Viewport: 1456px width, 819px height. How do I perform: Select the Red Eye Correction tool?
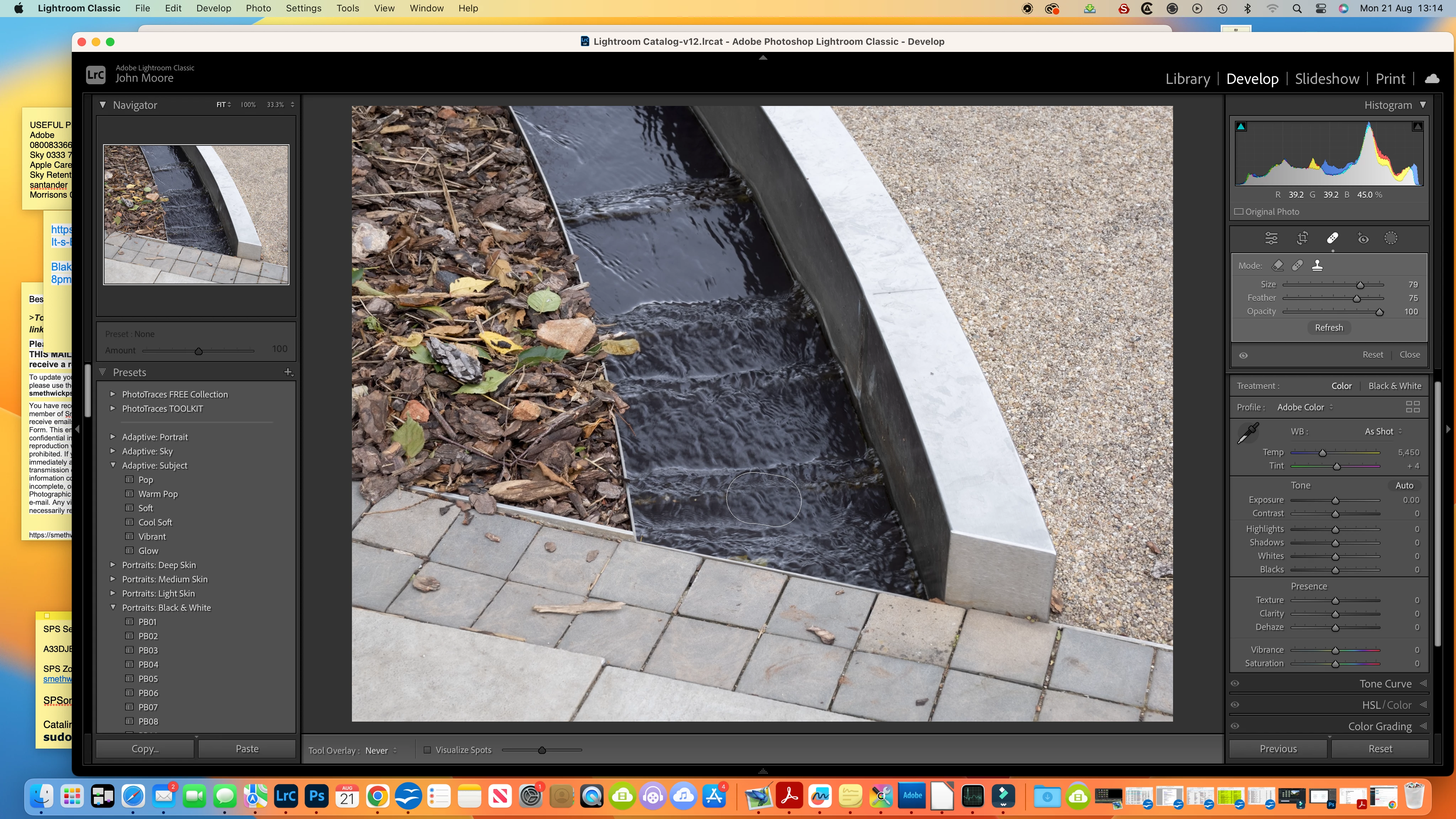tap(1363, 238)
